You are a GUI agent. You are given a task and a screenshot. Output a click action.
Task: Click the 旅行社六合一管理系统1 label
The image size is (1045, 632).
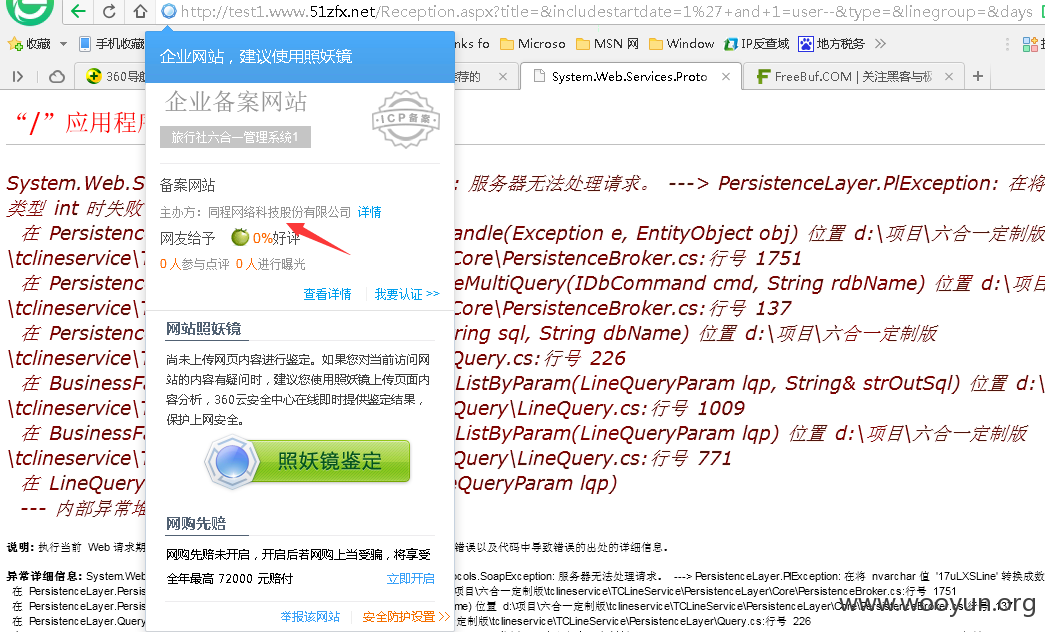tap(235, 137)
